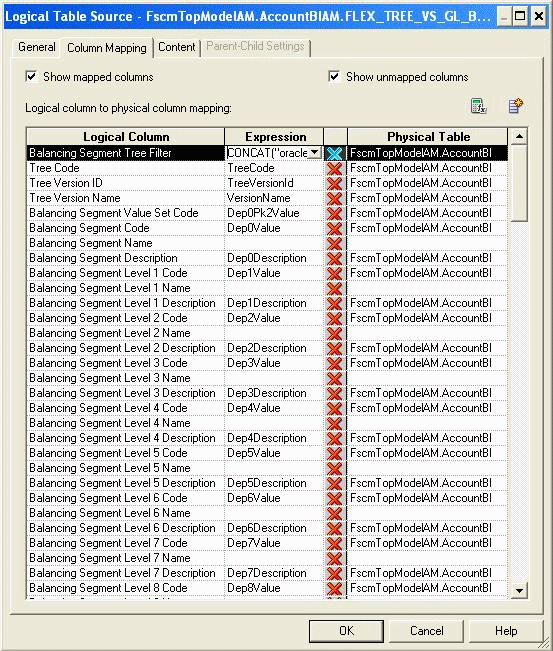Remove Balancing Segment Level 7 Description mapping
The image size is (553, 651).
point(335,573)
